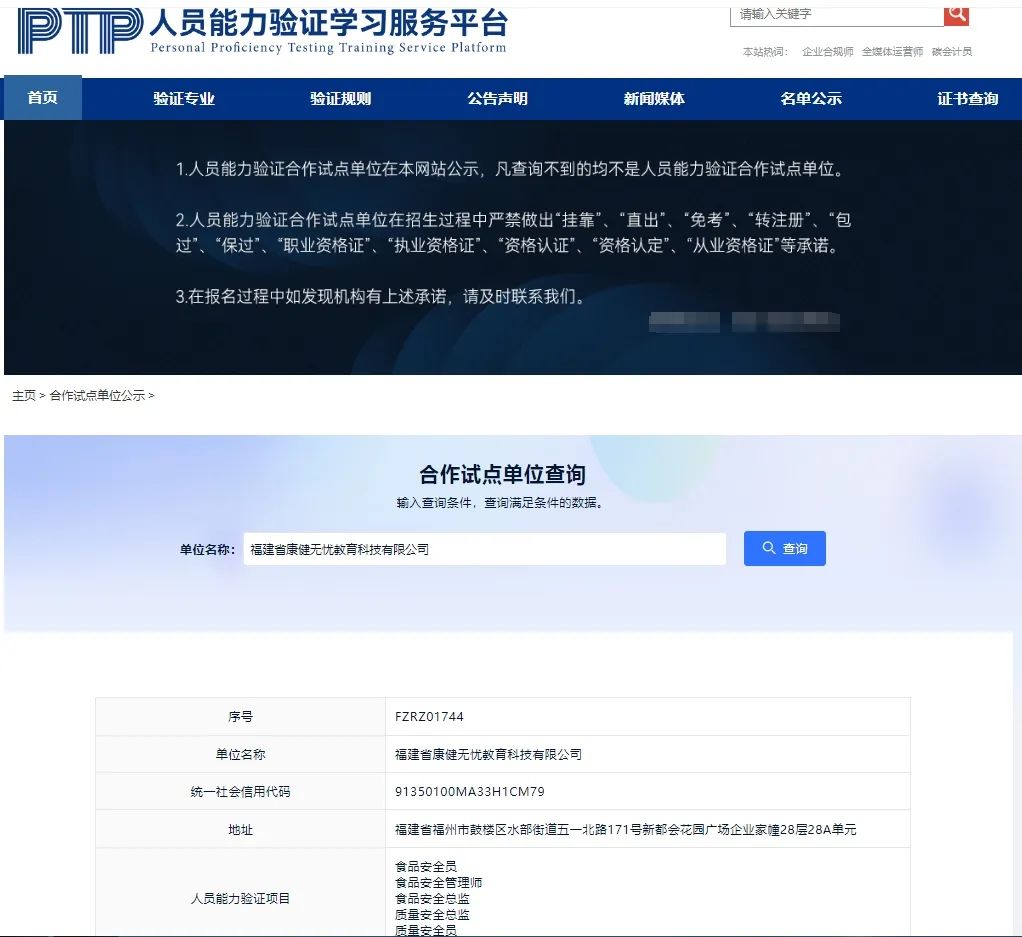This screenshot has width=1022, height=937.
Task: Open the 验证规则 menu
Action: (340, 98)
